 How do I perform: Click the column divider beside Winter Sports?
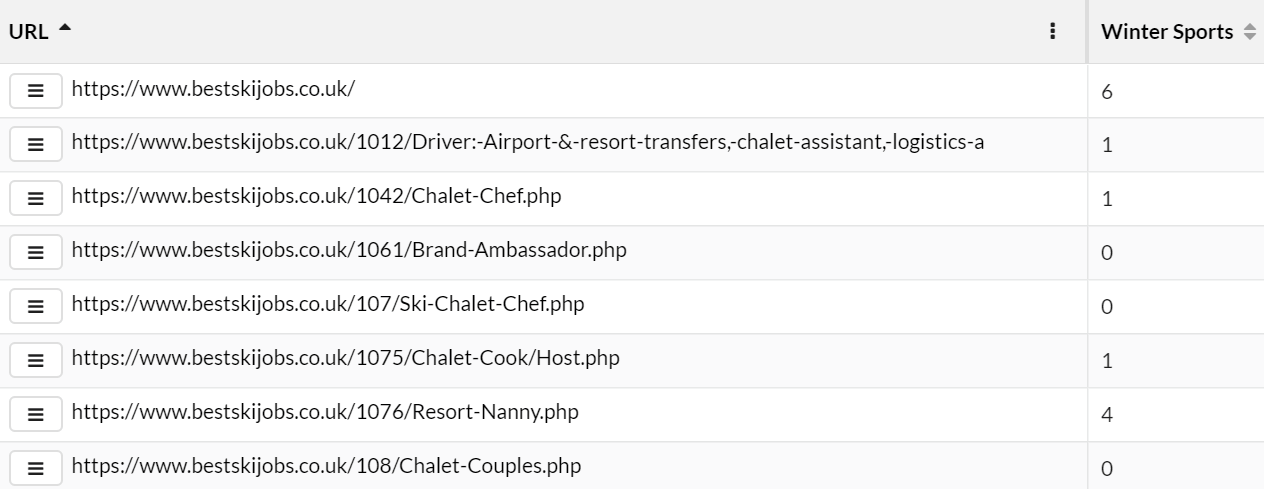[1087, 31]
